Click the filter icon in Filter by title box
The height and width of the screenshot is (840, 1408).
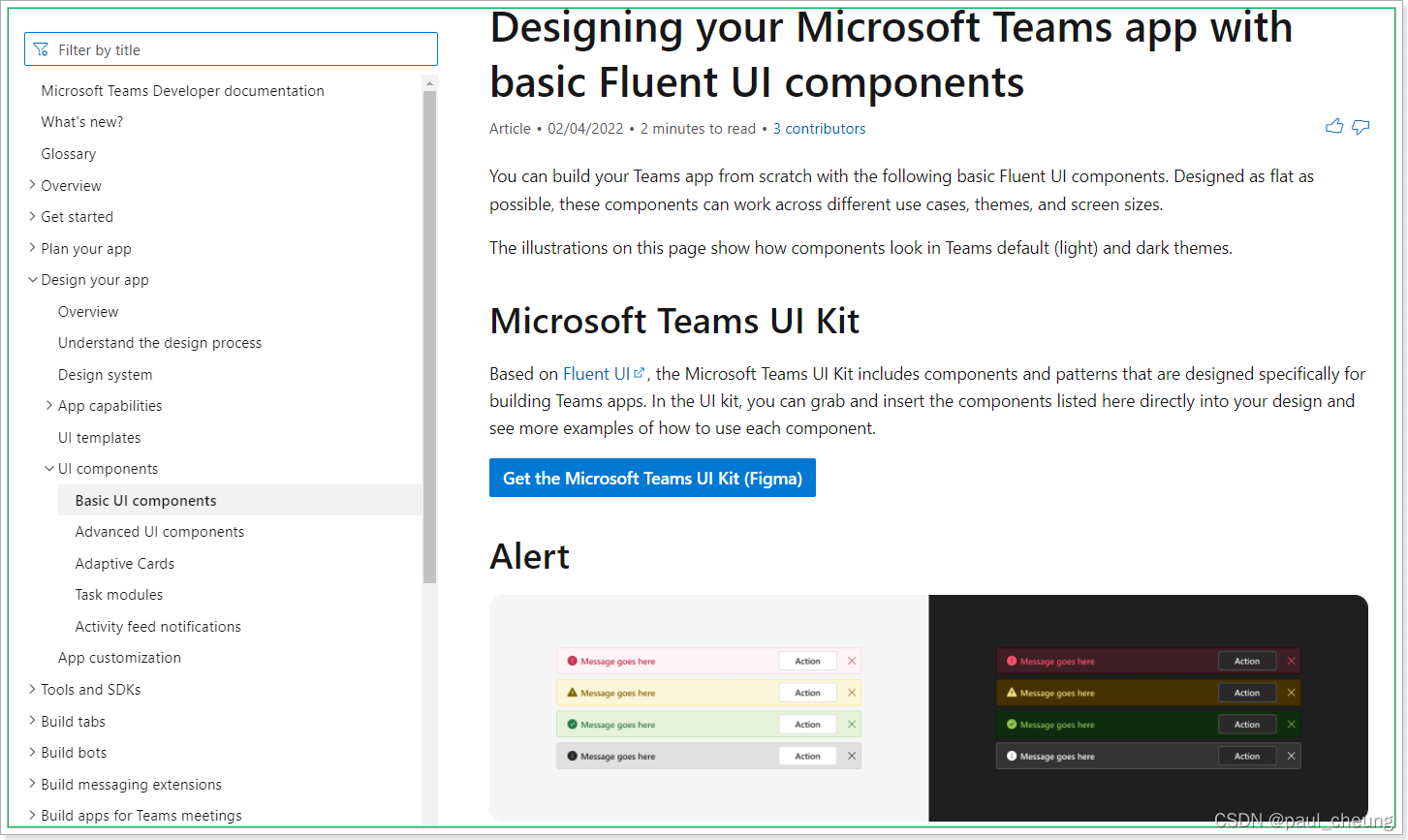(x=41, y=49)
